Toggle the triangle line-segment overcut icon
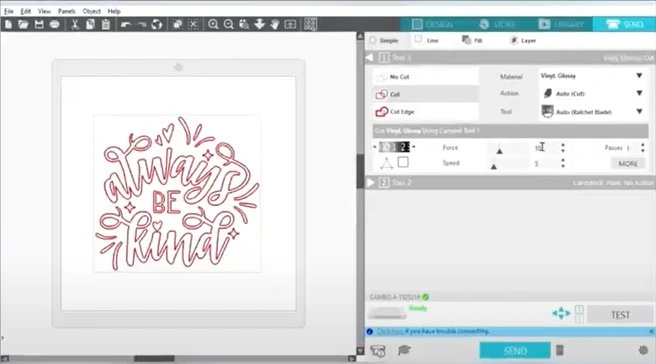 pos(387,163)
